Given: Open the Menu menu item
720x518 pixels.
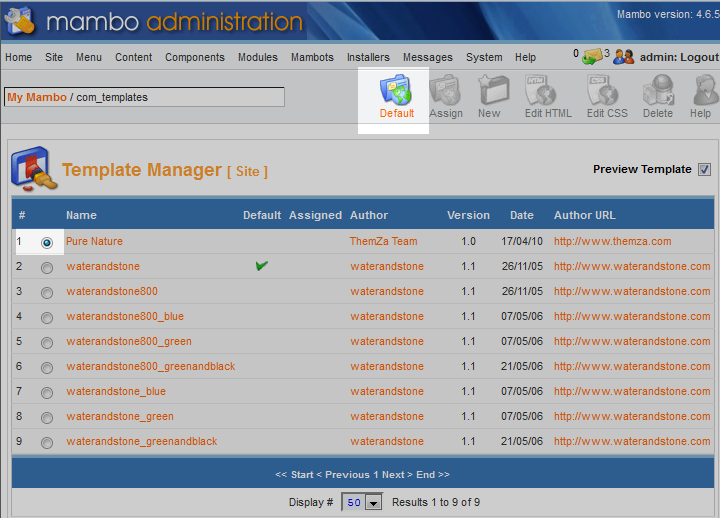Looking at the screenshot, I should point(89,57).
